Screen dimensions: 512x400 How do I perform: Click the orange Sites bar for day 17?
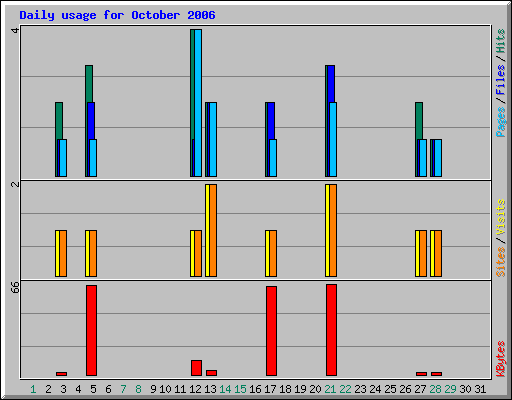[273, 253]
